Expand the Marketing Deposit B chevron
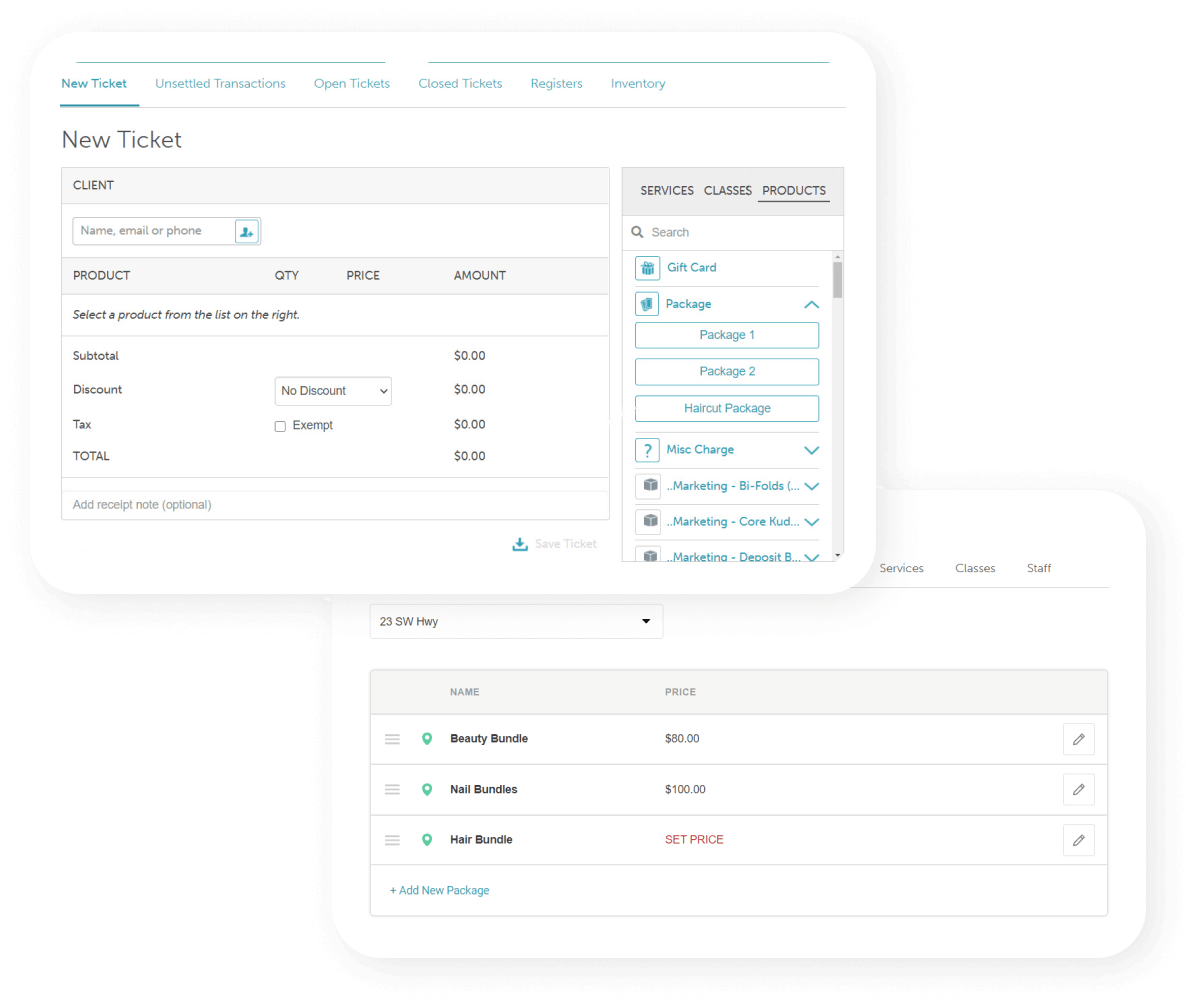Image resolution: width=1196 pixels, height=1006 pixels. 811,557
